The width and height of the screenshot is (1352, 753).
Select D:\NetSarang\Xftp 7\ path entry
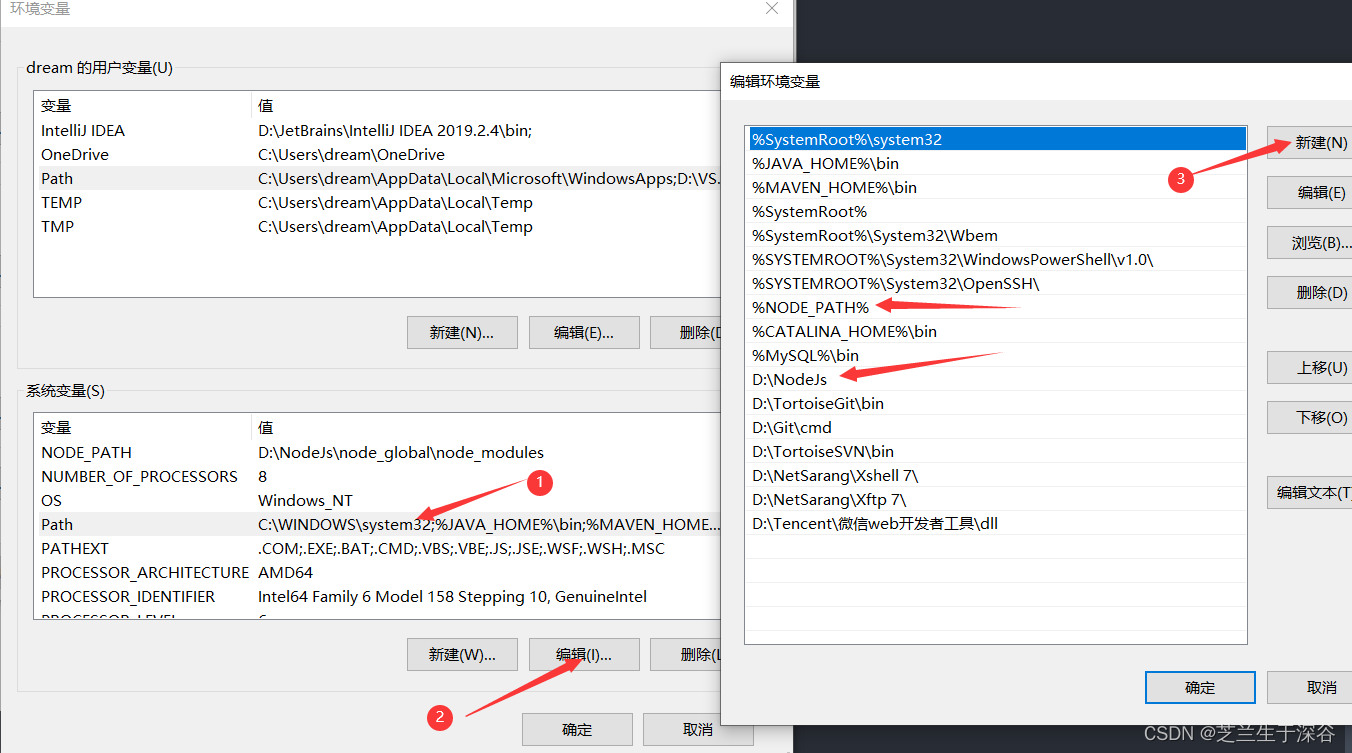point(997,499)
